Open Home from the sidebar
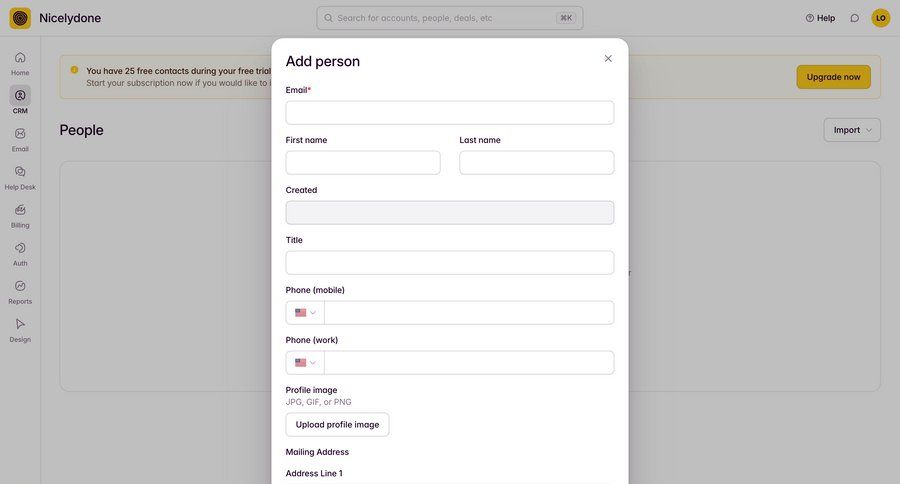The width and height of the screenshot is (900, 484). [x=20, y=63]
